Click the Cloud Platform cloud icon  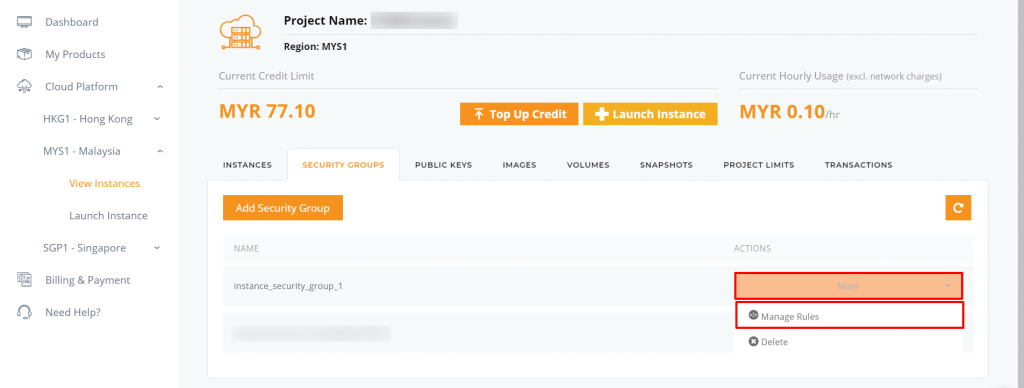[24, 86]
